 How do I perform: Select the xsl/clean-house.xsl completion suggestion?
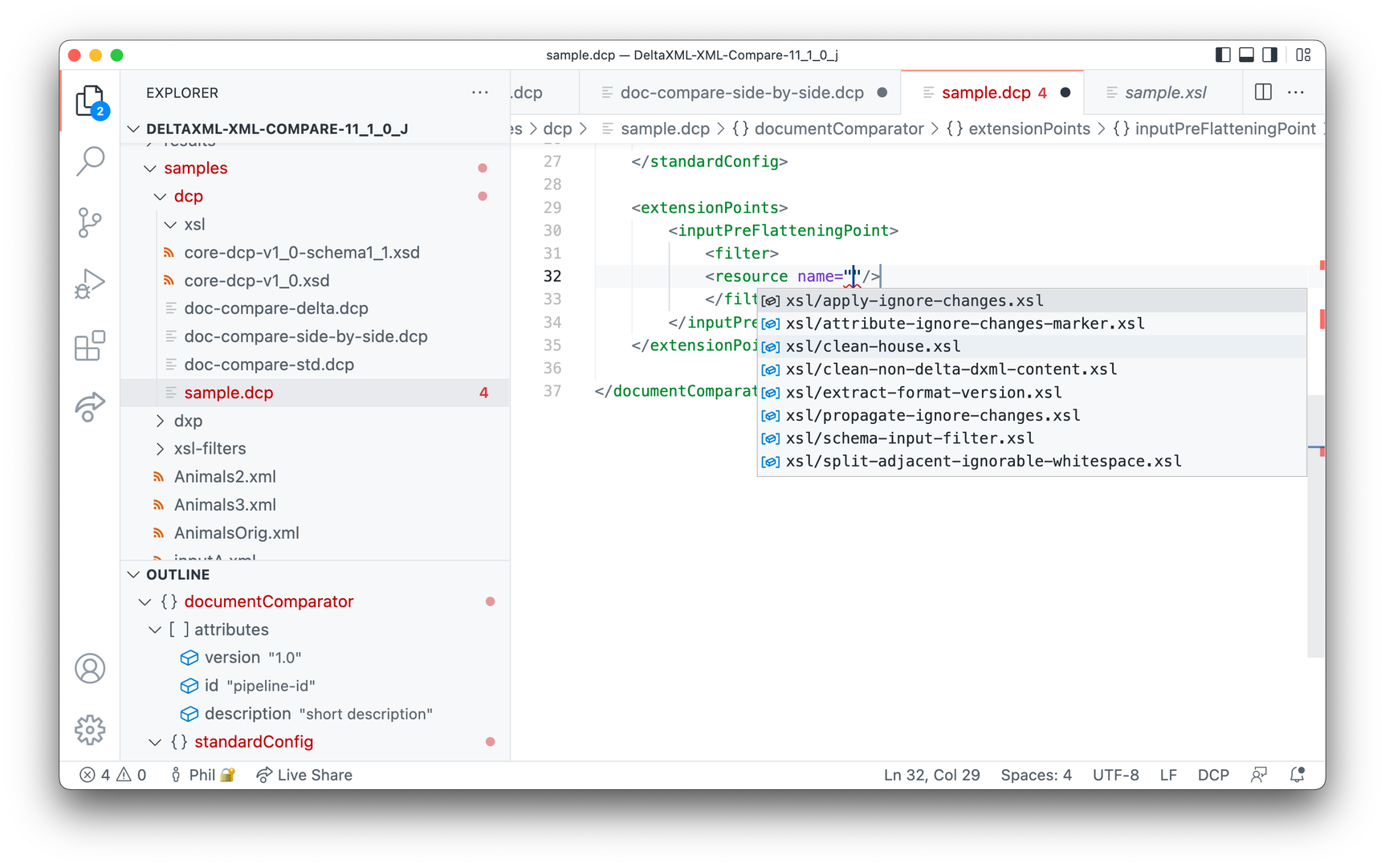click(873, 346)
